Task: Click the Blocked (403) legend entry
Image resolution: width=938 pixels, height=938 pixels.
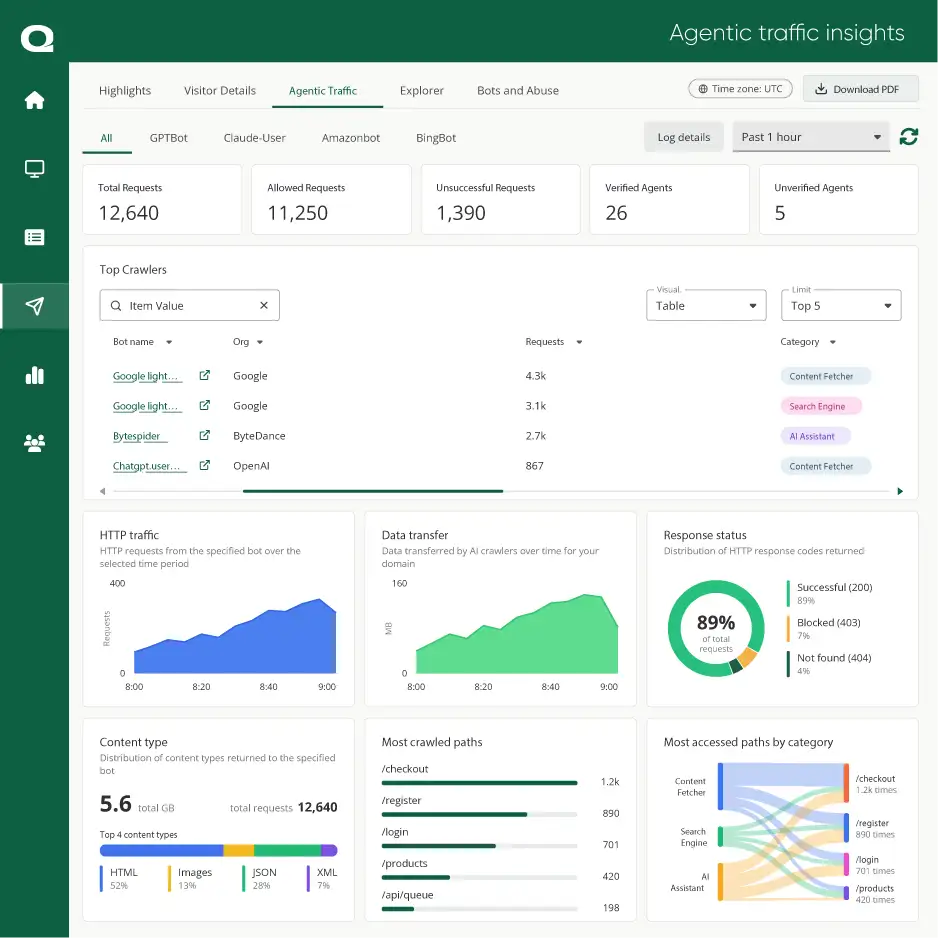Action: [823, 628]
